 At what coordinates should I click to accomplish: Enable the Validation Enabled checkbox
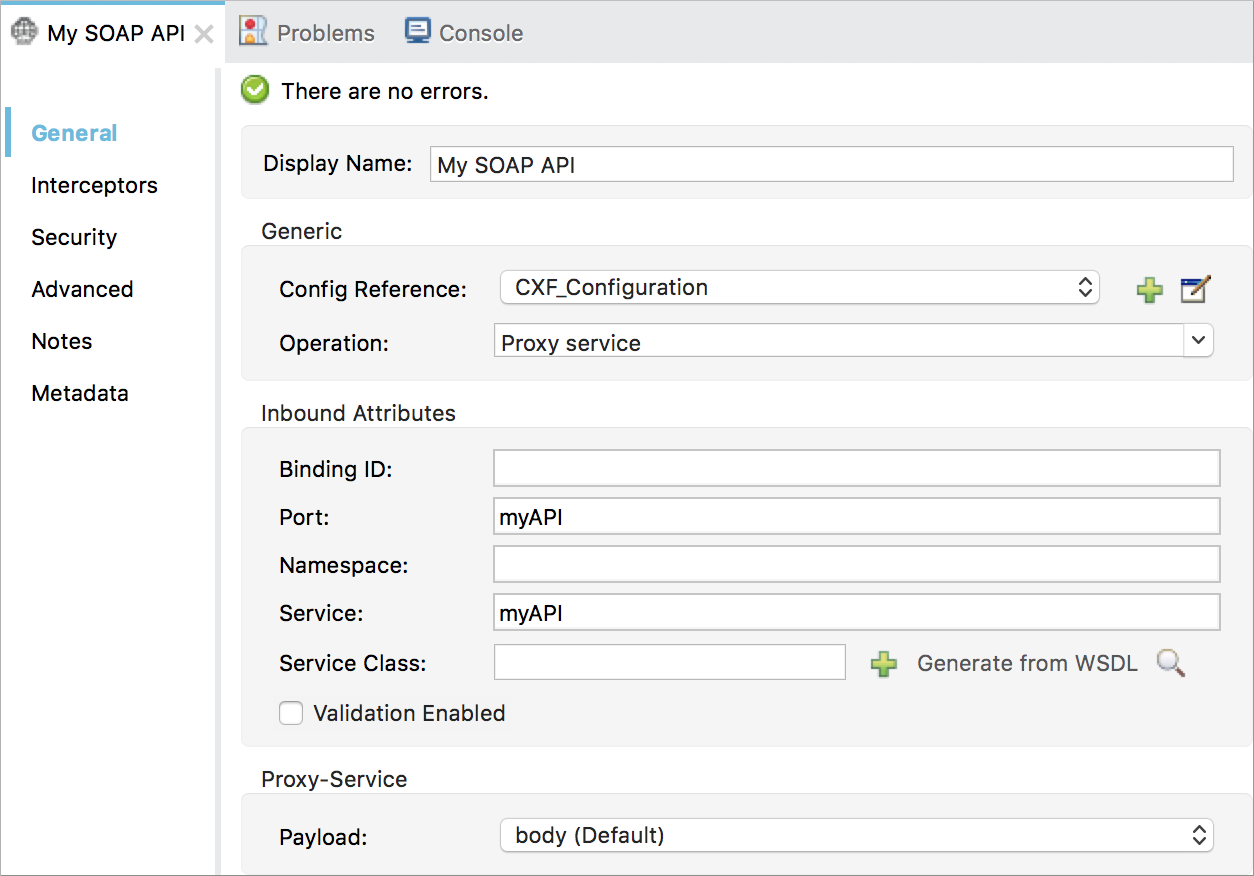pos(290,713)
